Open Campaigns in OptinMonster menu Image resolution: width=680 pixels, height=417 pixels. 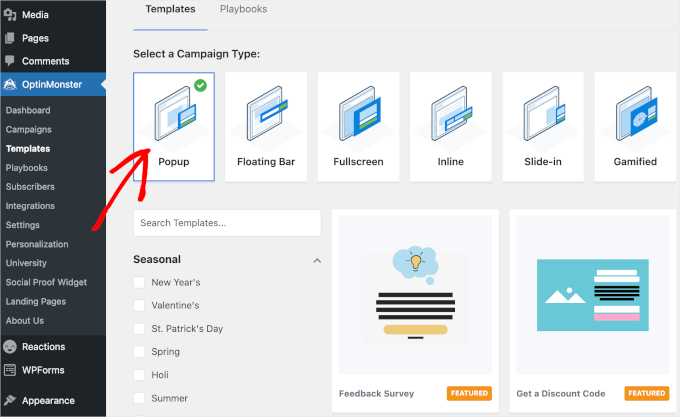click(28, 129)
